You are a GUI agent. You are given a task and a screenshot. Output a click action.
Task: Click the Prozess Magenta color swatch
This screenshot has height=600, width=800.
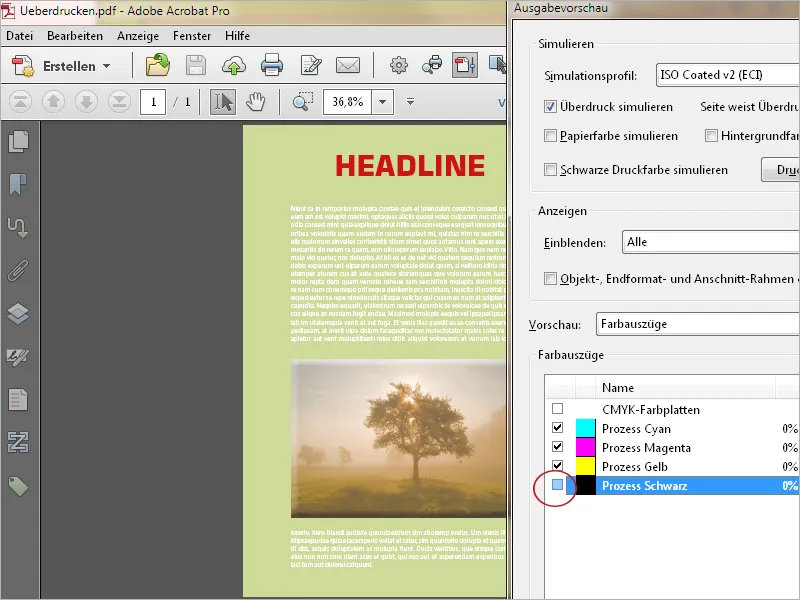point(585,448)
